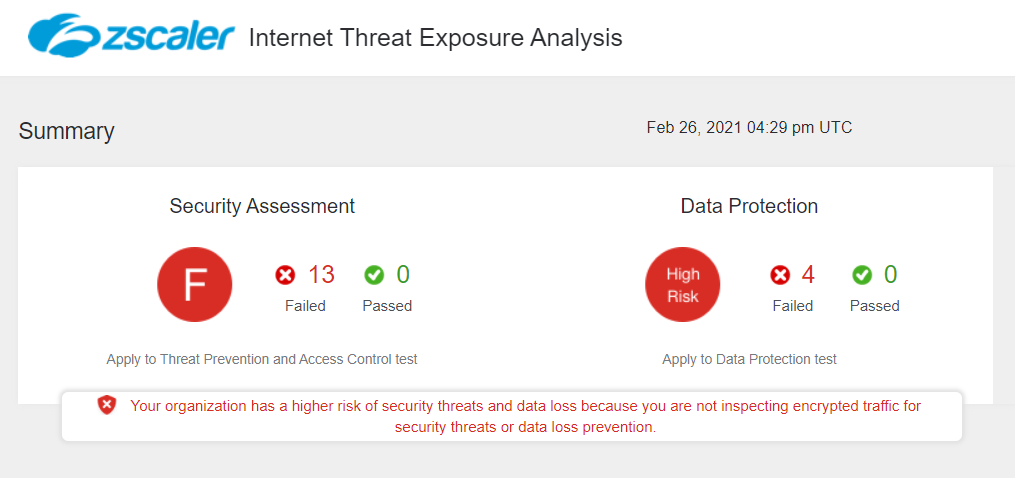Click the Security Assessment passed count 0
The height and width of the screenshot is (478, 1015).
click(403, 275)
